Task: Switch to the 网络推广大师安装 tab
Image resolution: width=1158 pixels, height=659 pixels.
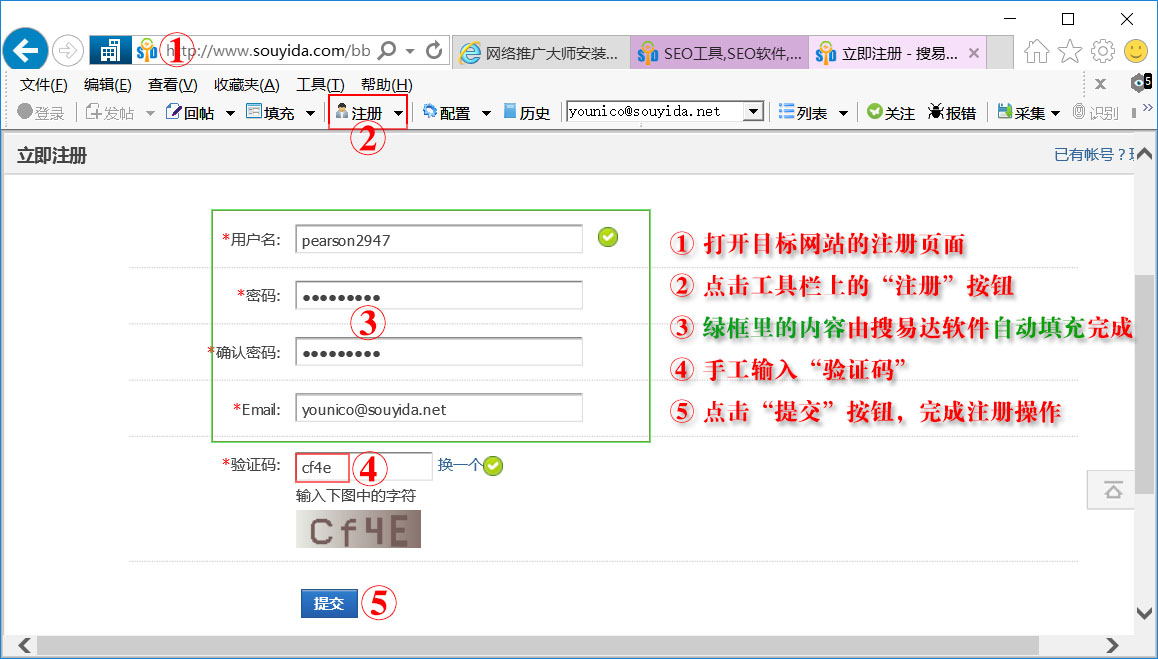Action: [x=541, y=52]
